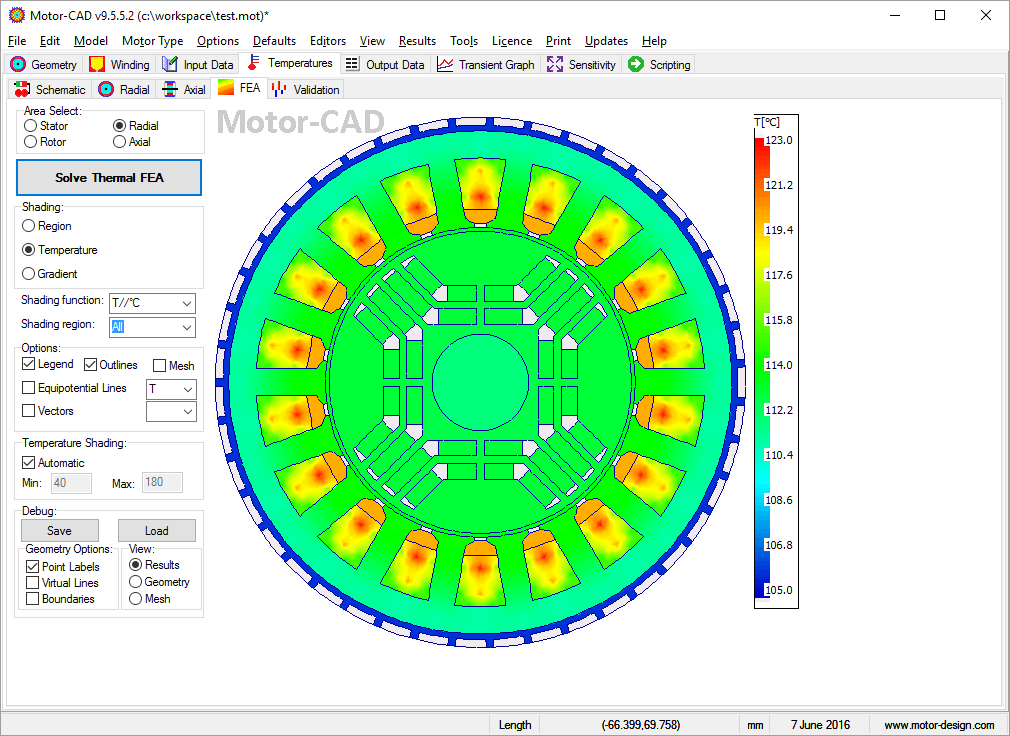Viewport: 1010px width, 736px height.
Task: Click the 123.0 legend maximum value
Action: (779, 140)
